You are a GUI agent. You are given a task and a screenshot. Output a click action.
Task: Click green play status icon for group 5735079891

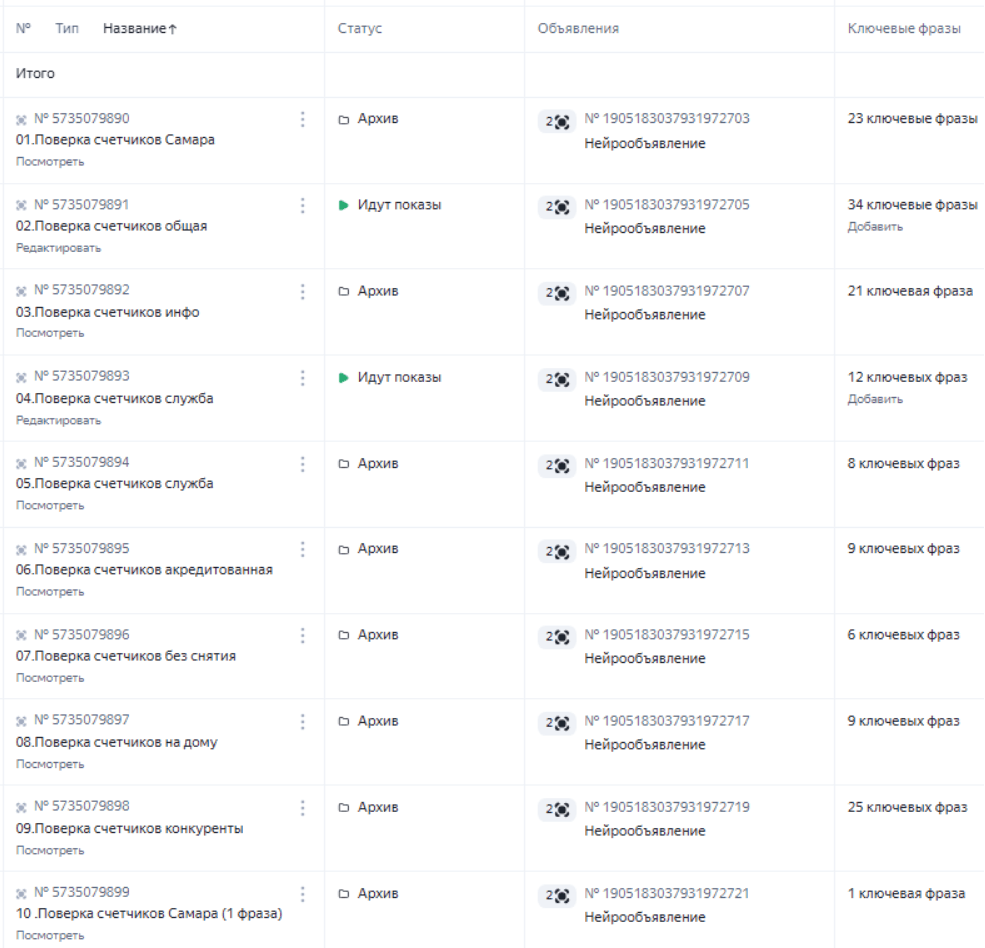(x=343, y=205)
